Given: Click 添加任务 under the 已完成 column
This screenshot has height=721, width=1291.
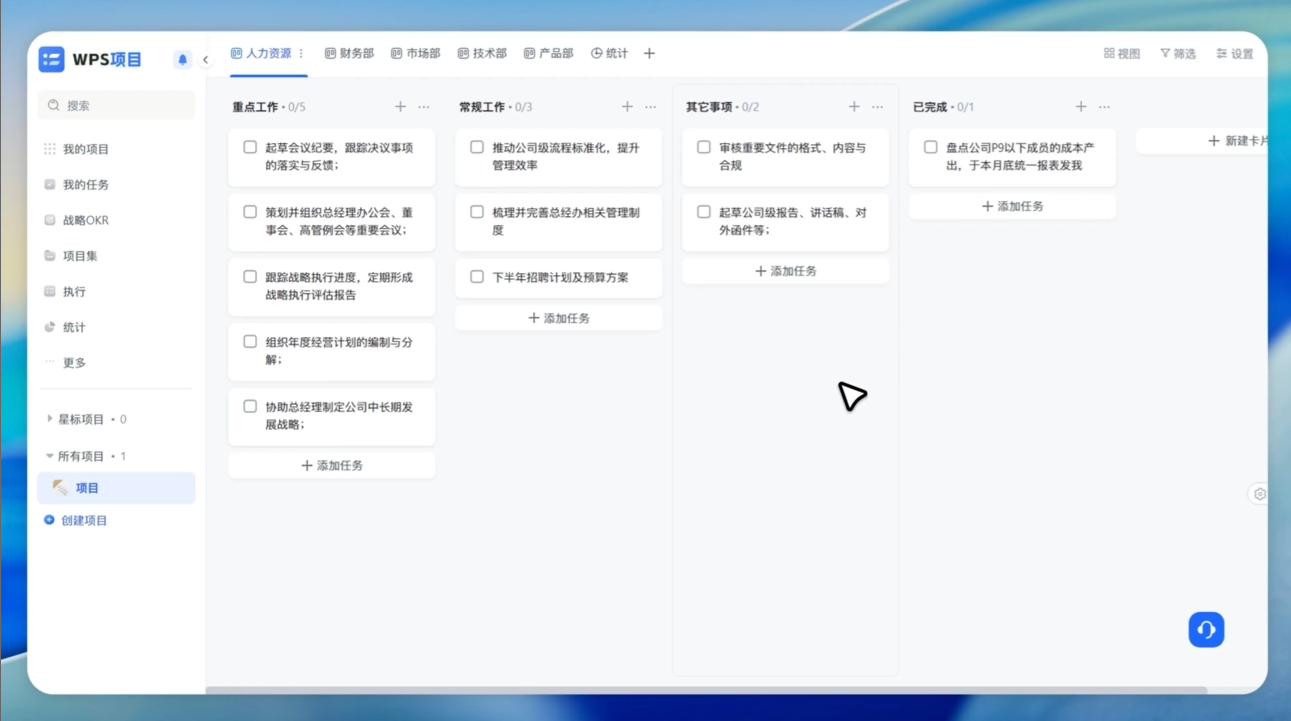Looking at the screenshot, I should tap(1012, 206).
